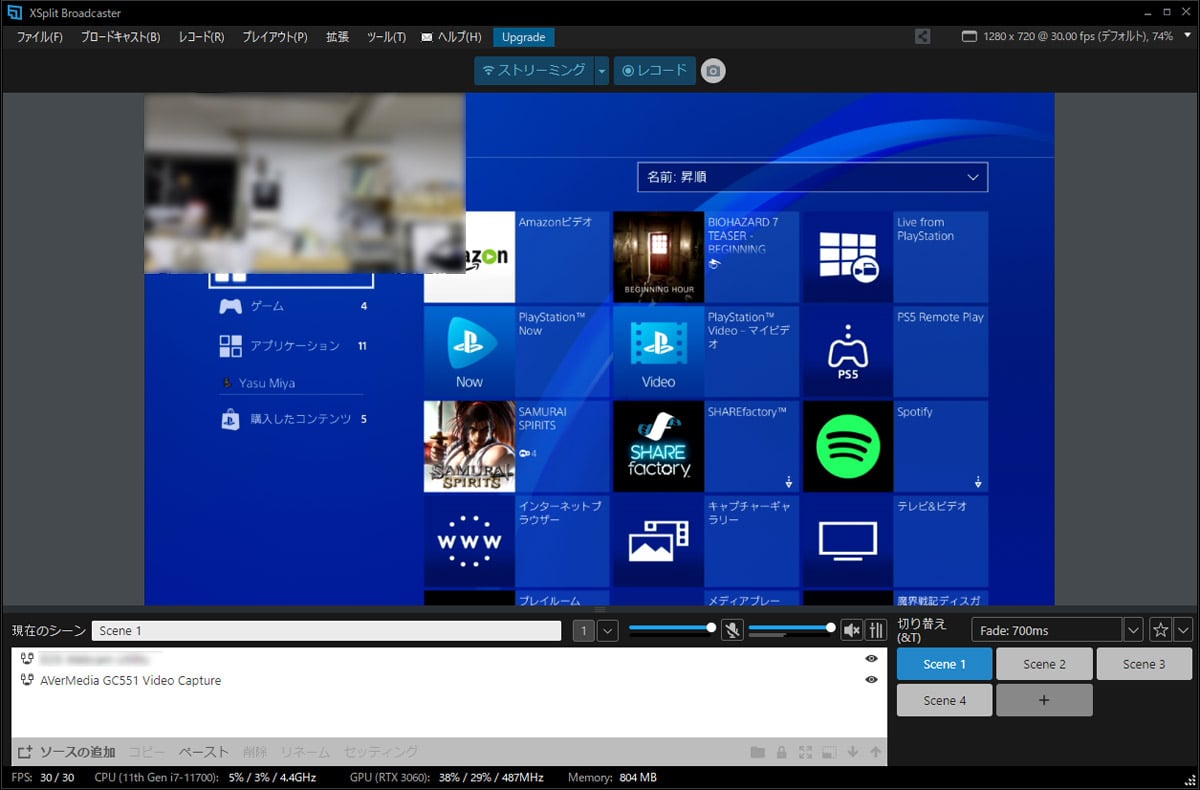Click the folder icon in the source toolbar

pos(758,752)
